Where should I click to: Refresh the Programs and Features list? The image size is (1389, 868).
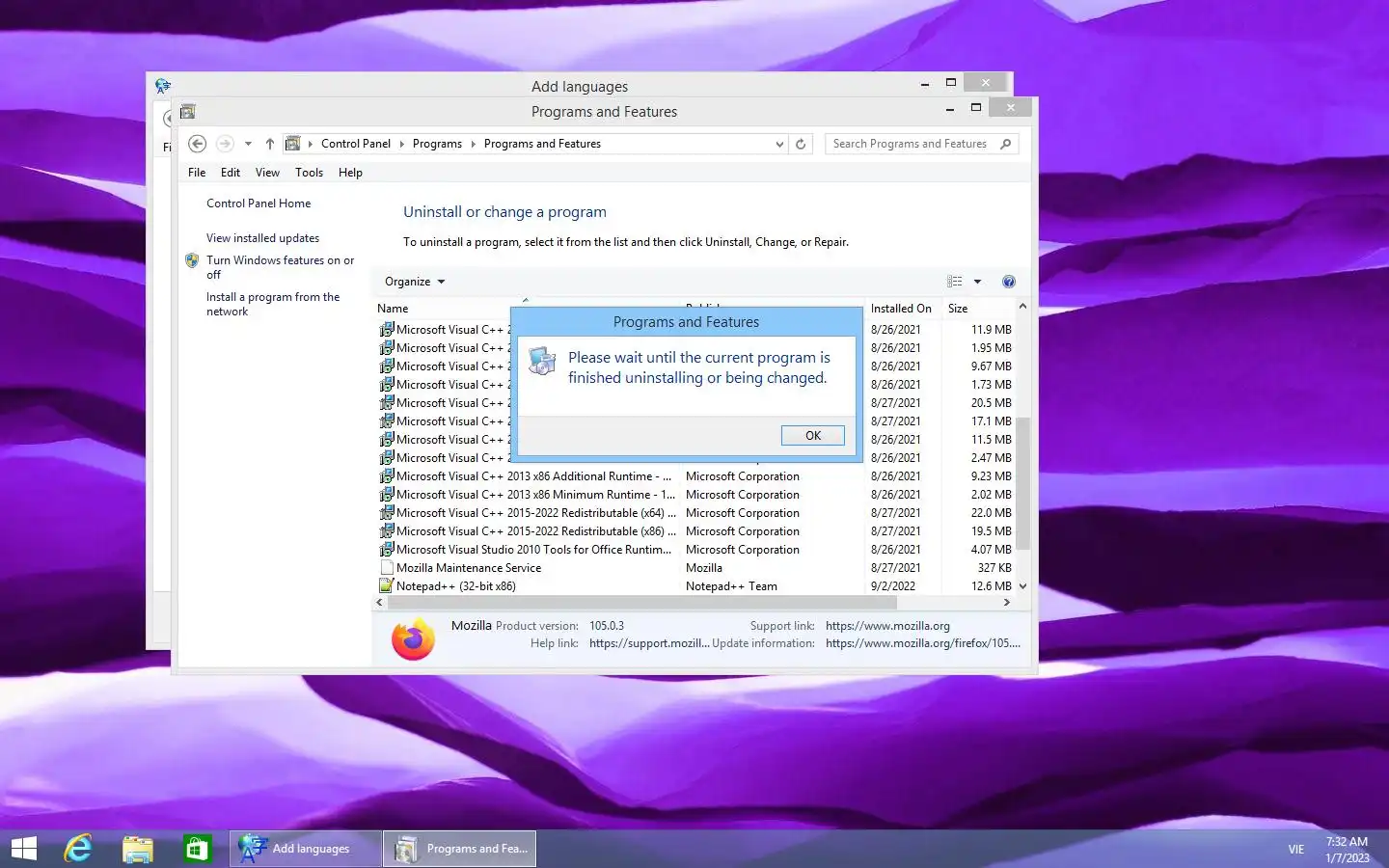tap(801, 144)
